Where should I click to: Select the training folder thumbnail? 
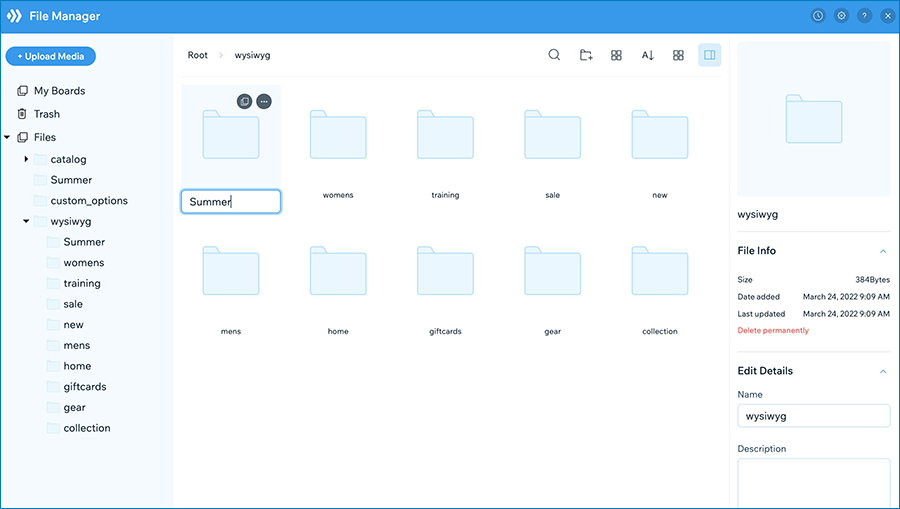point(445,135)
